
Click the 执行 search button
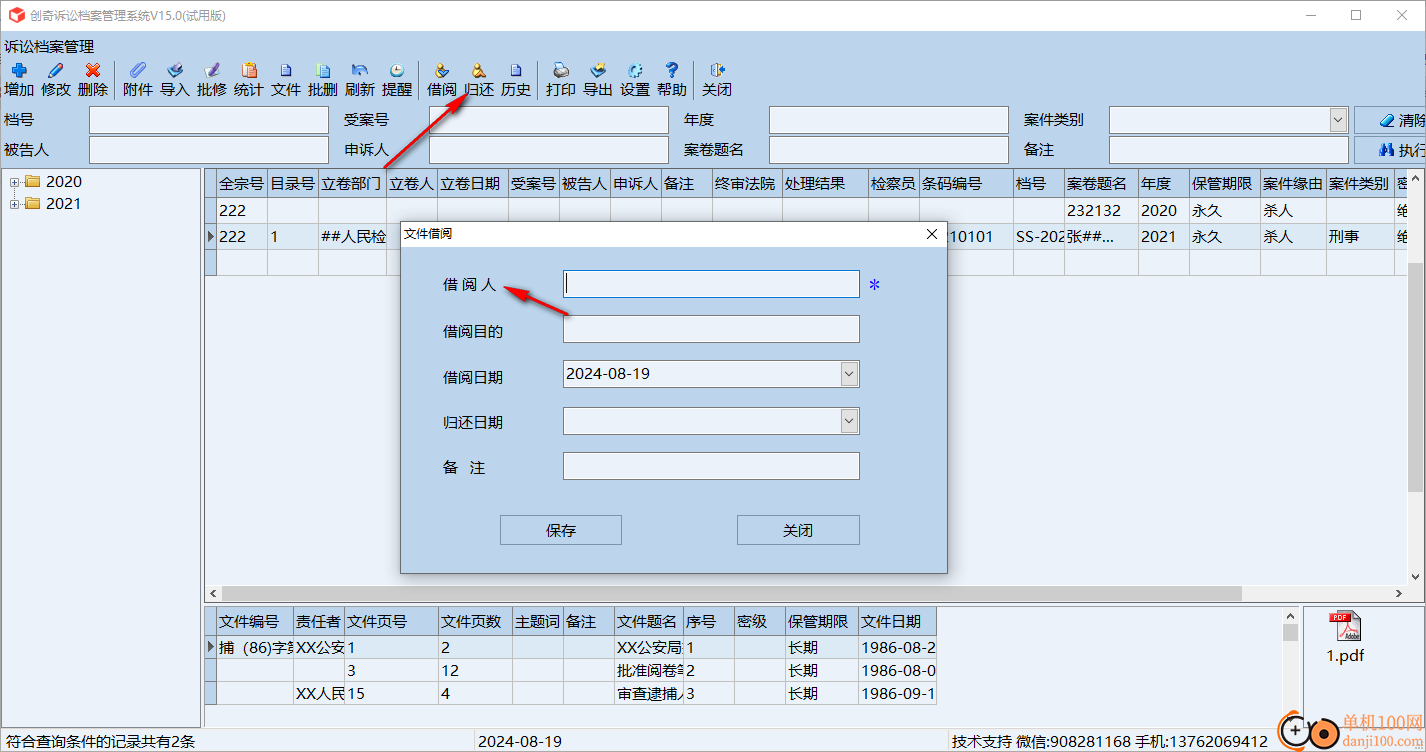point(1390,150)
